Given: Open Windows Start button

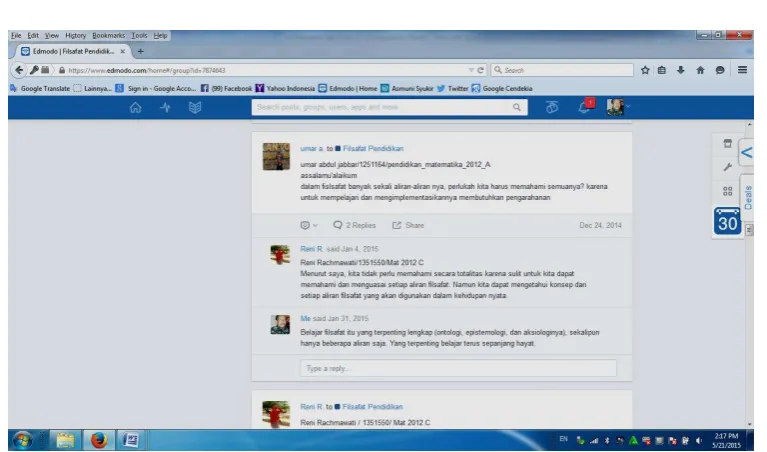Looking at the screenshot, I should tap(22, 440).
